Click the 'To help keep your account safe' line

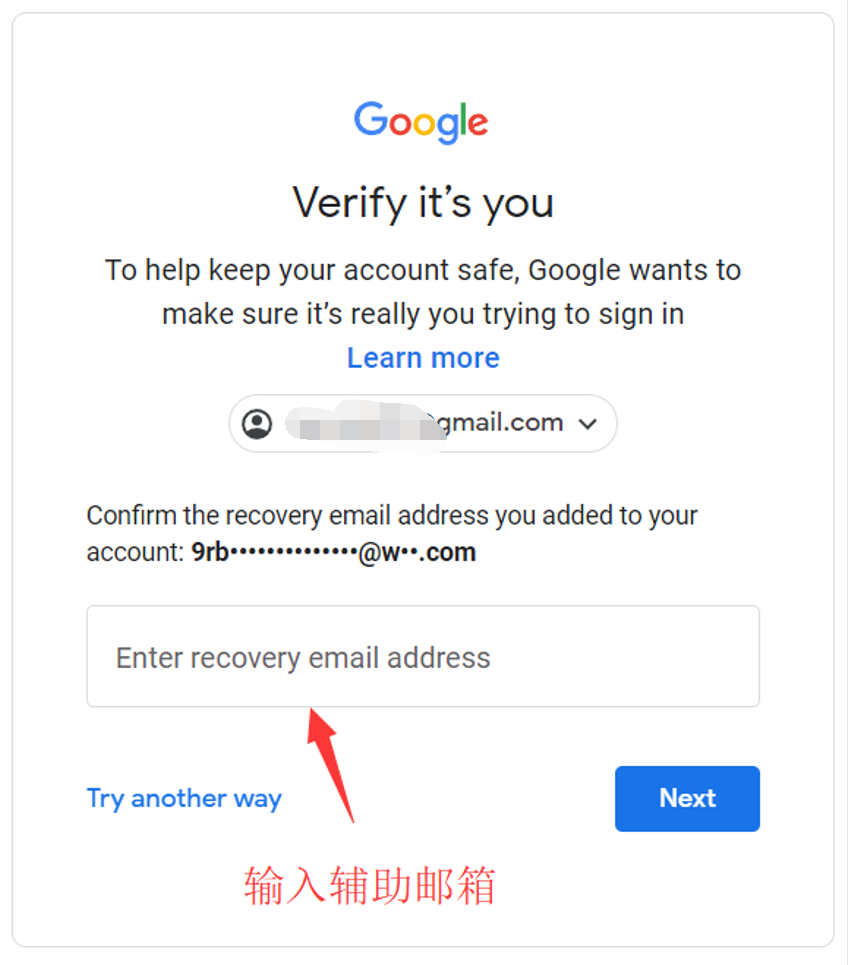click(423, 270)
